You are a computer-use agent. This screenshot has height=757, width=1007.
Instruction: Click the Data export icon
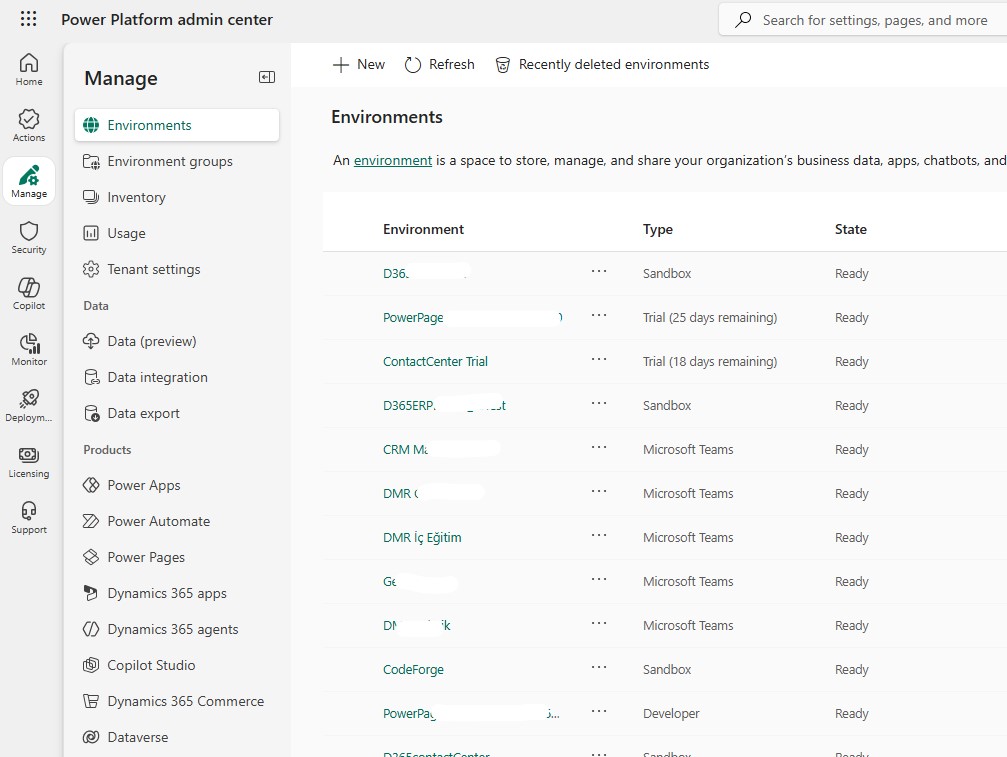(91, 413)
